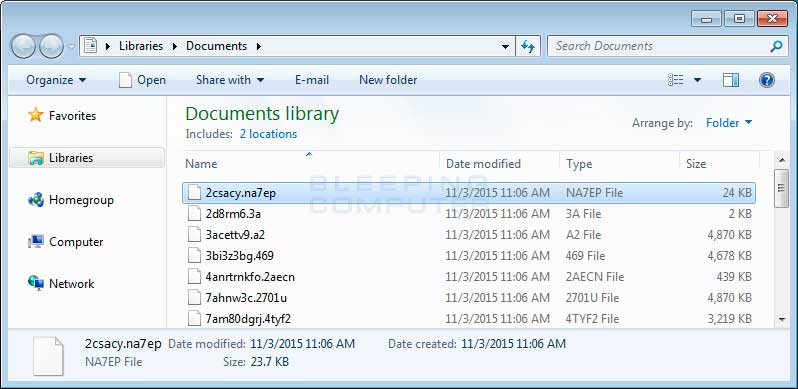Expand the Share with dropdown
This screenshot has height=389, width=798.
pyautogui.click(x=230, y=80)
